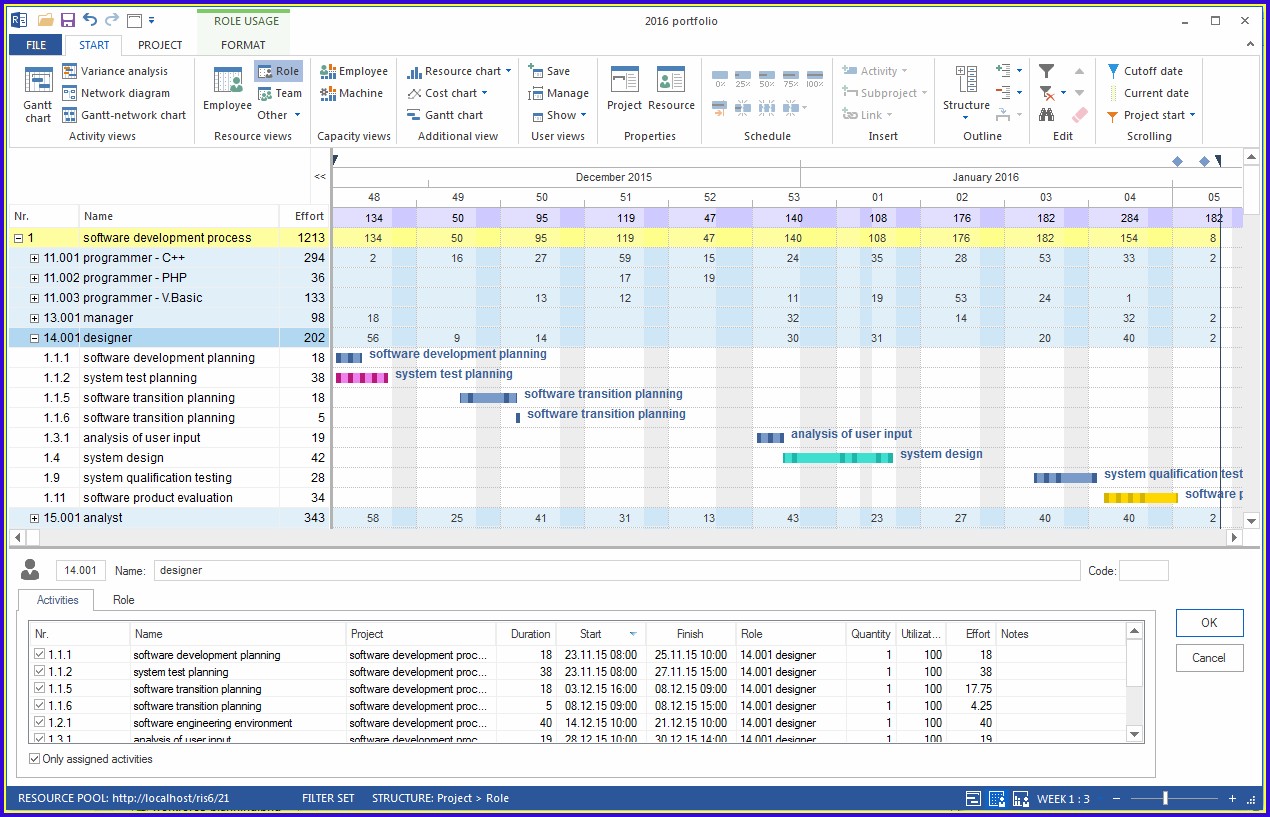
Task: Switch to Gantt-network chart view
Action: tap(124, 115)
